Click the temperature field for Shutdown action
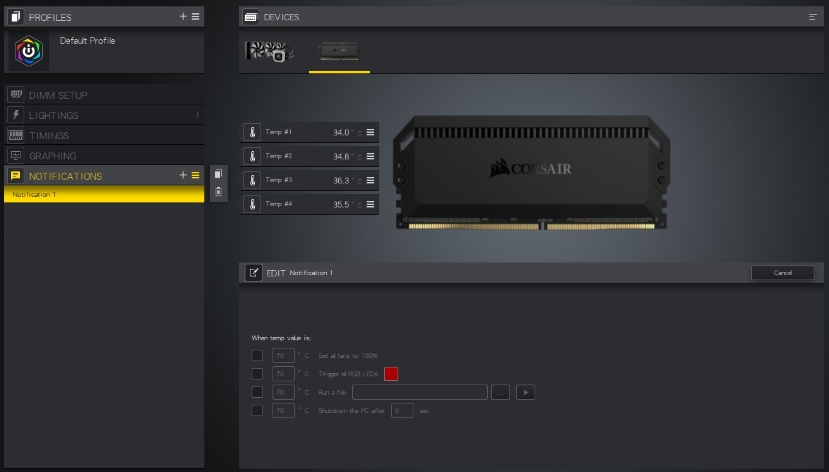 pos(283,410)
